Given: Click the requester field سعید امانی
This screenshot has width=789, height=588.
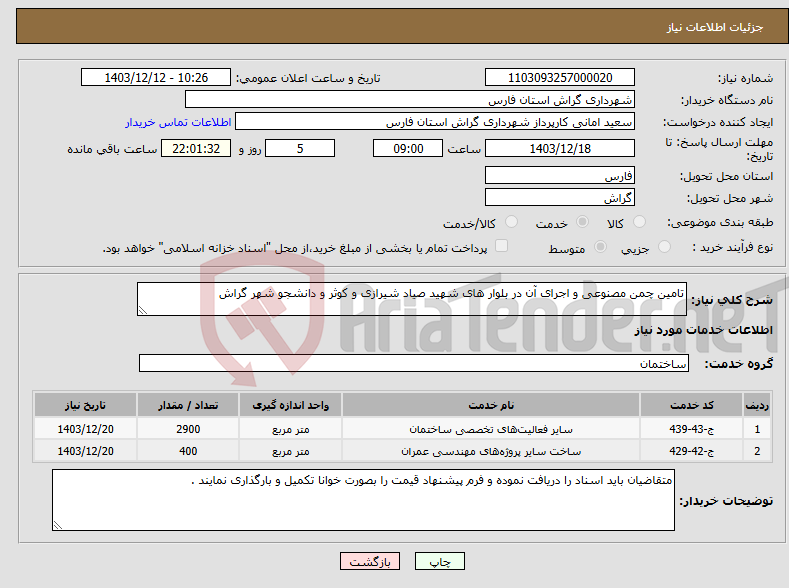Looking at the screenshot, I should coord(435,122).
